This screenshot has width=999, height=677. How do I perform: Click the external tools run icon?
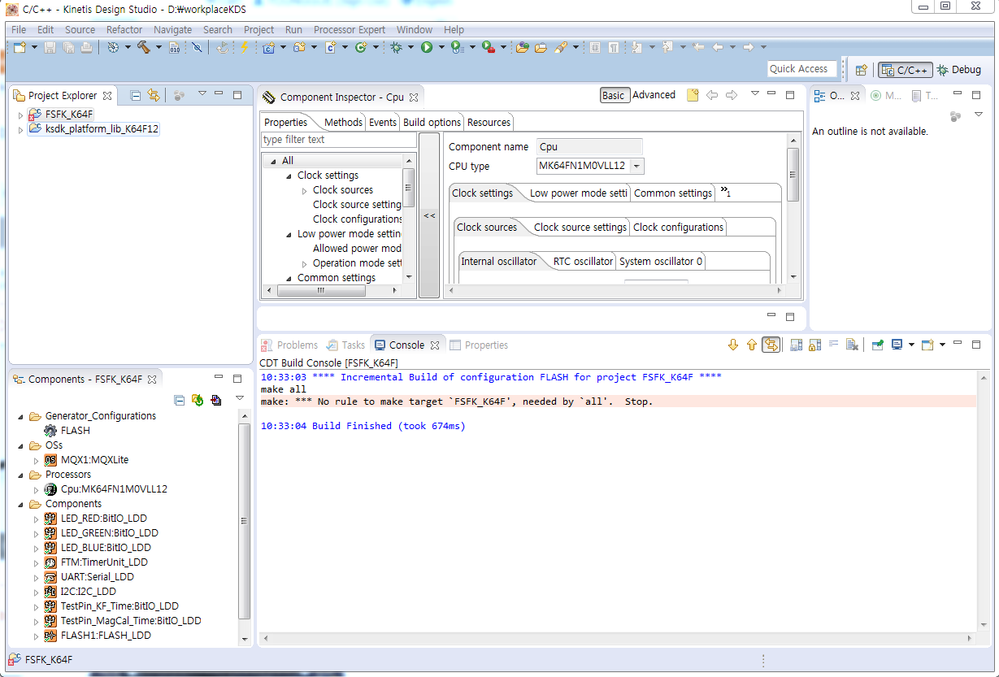(x=489, y=48)
